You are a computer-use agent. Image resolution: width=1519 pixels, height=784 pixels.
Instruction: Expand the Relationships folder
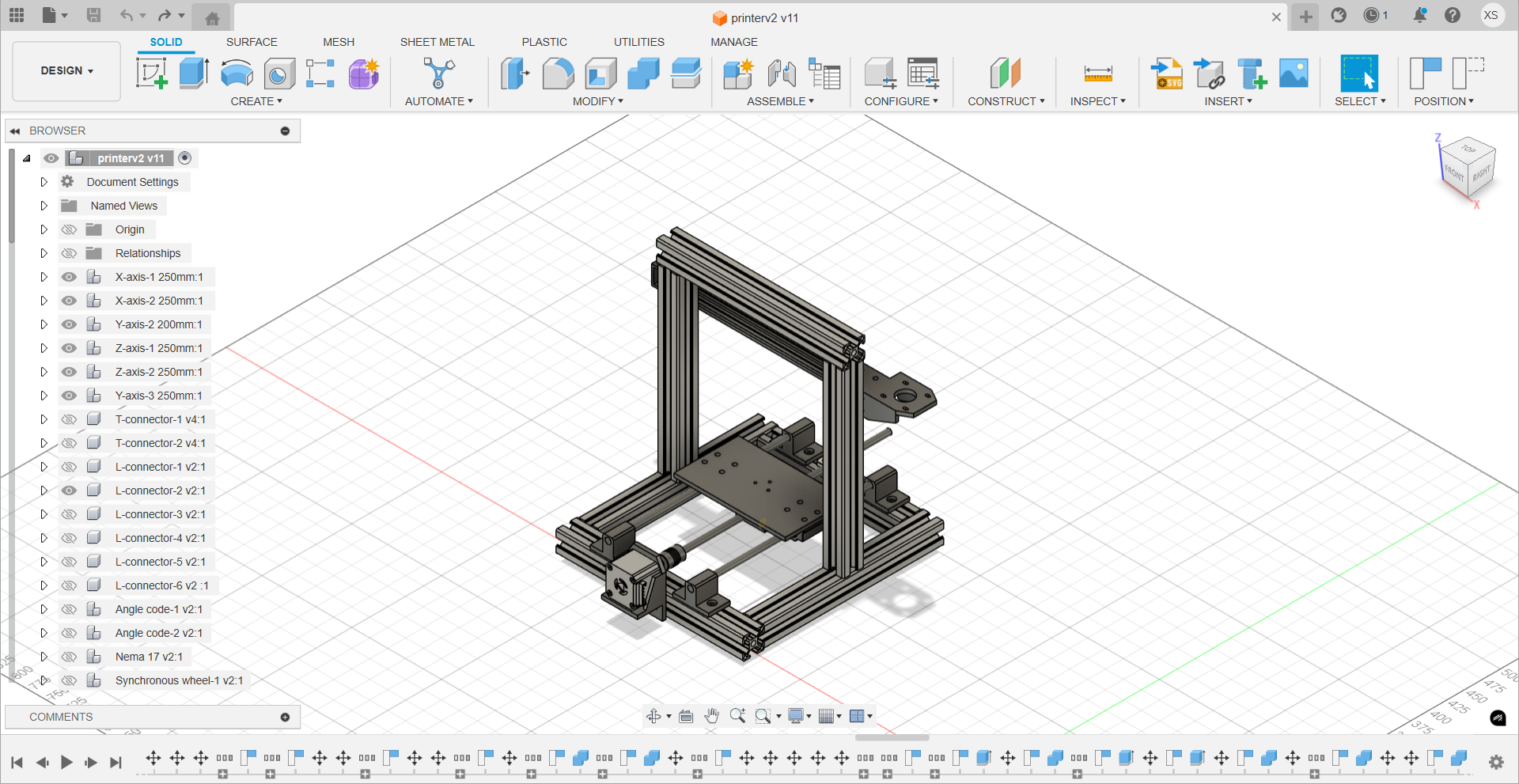[44, 253]
